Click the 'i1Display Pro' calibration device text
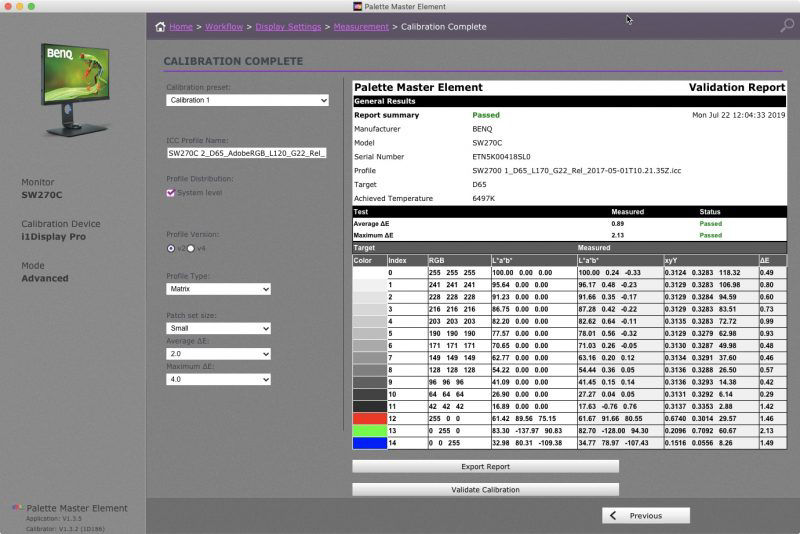The height and width of the screenshot is (534, 800). [x=54, y=237]
